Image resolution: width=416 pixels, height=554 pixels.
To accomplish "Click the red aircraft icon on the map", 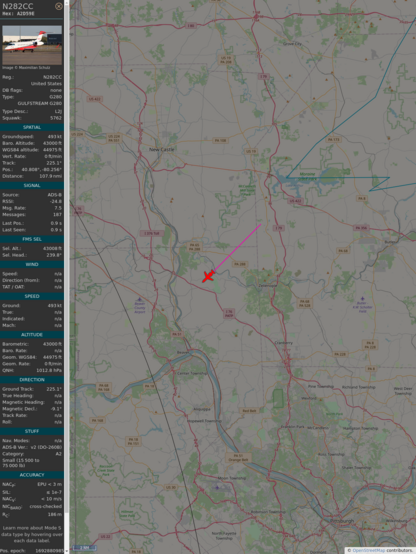I will coord(208,276).
